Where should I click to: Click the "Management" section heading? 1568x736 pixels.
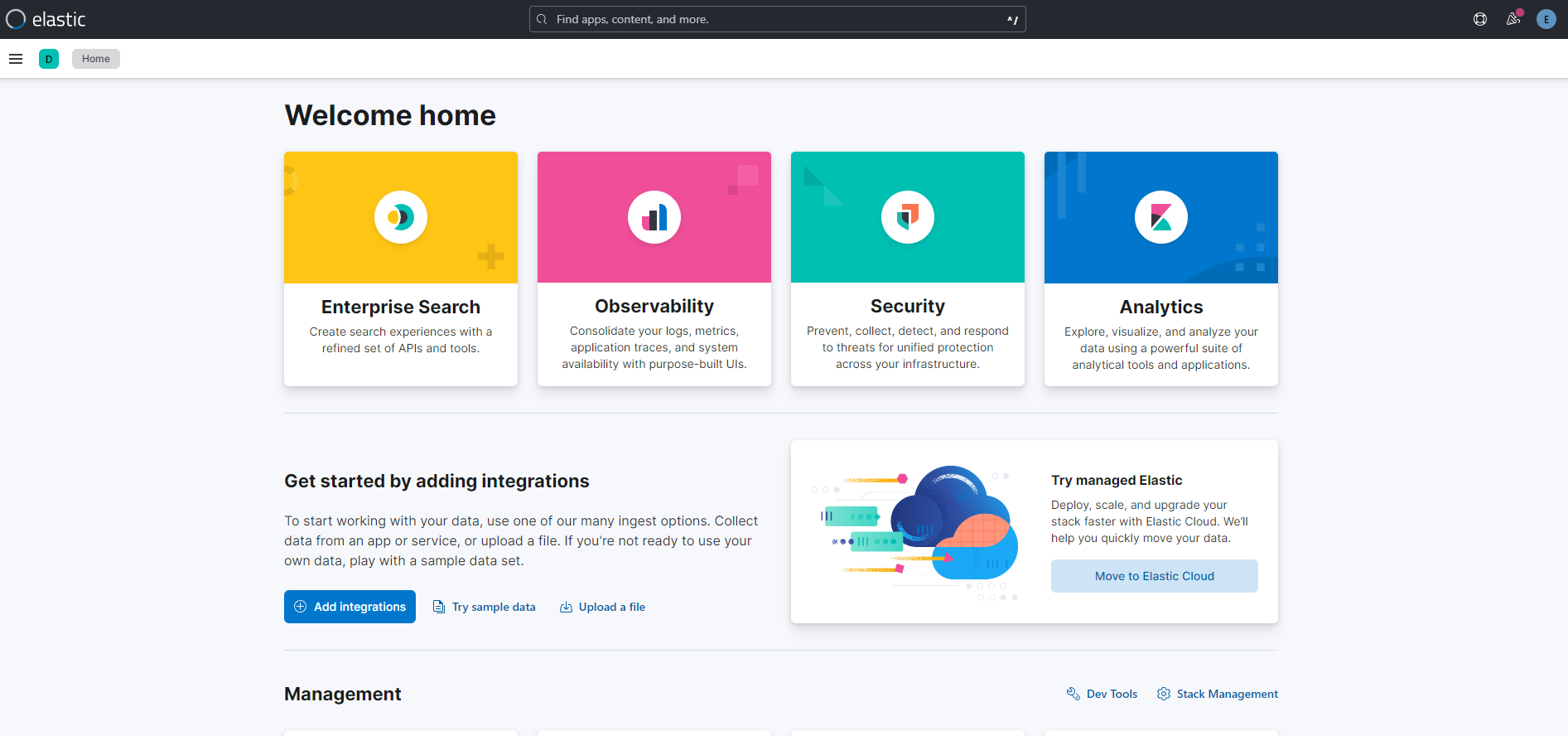pyautogui.click(x=343, y=694)
